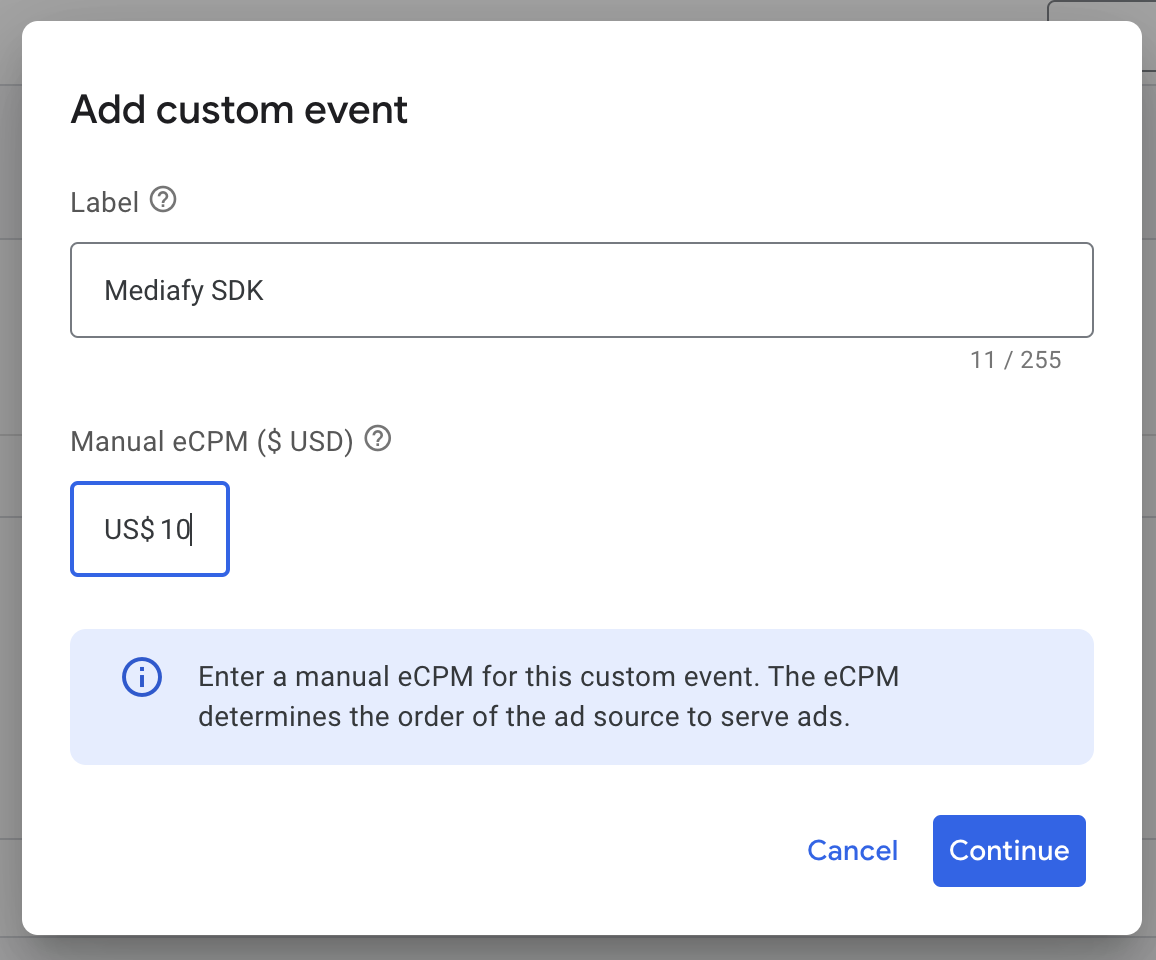The height and width of the screenshot is (960, 1156).
Task: Focus the Label field containing Mediafy SDK
Action: pos(580,290)
